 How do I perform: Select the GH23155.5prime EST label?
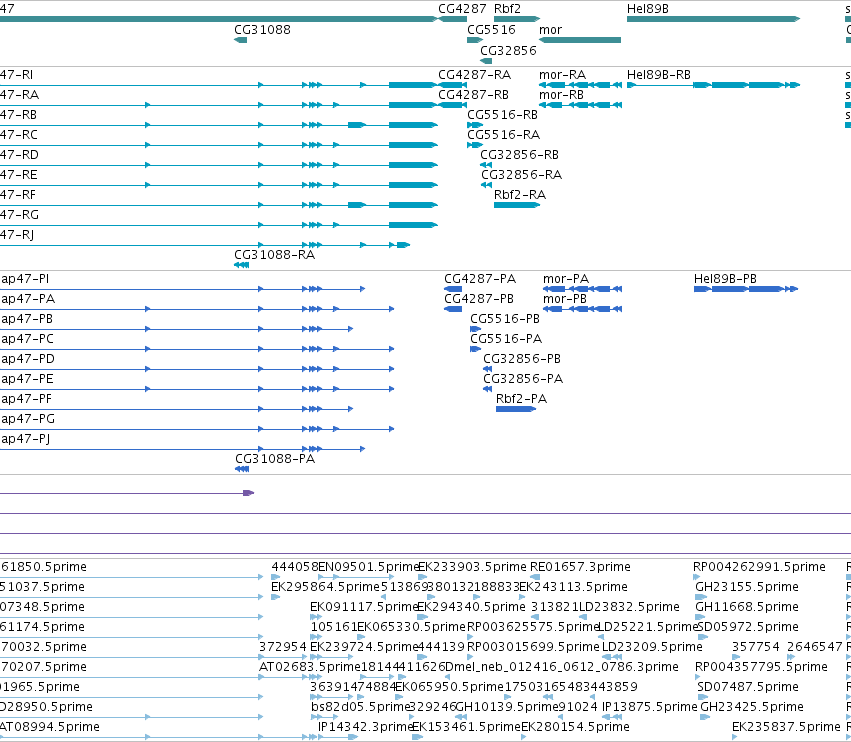pyautogui.click(x=747, y=587)
